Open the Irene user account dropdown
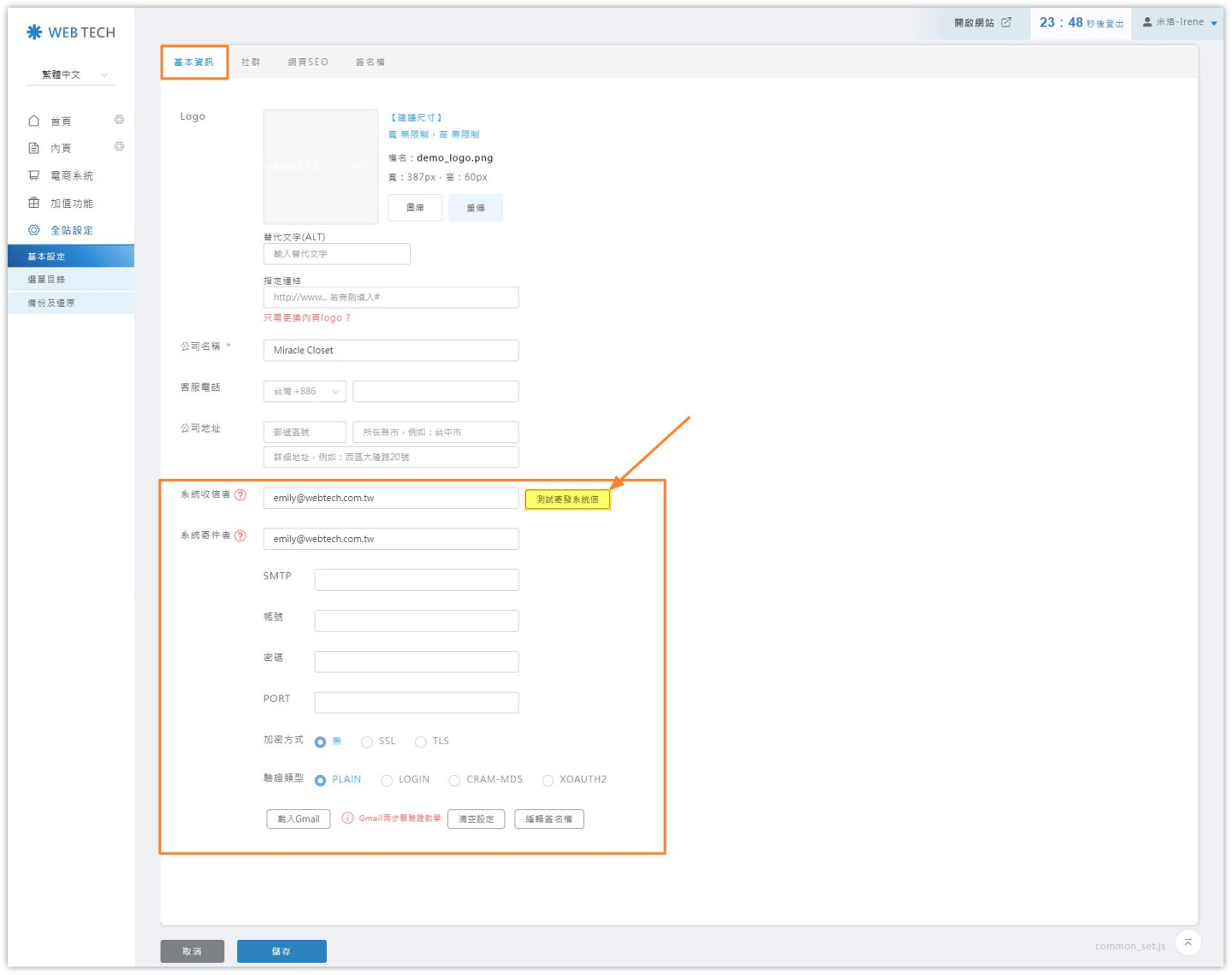 click(x=1180, y=22)
